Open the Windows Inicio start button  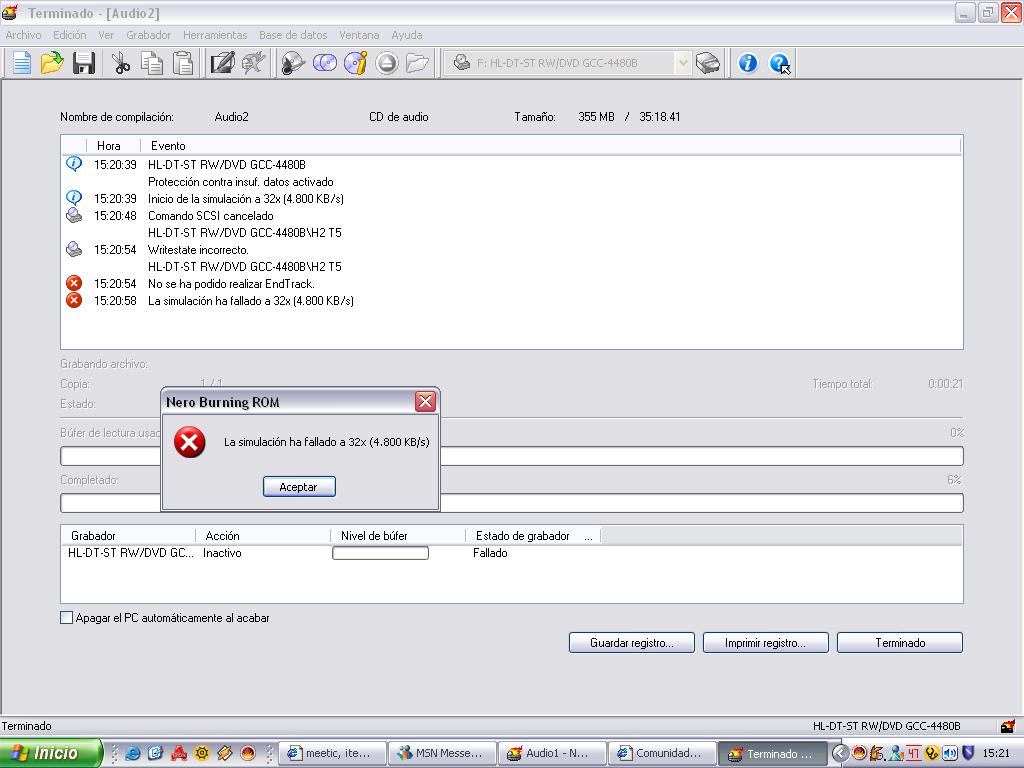click(x=50, y=753)
